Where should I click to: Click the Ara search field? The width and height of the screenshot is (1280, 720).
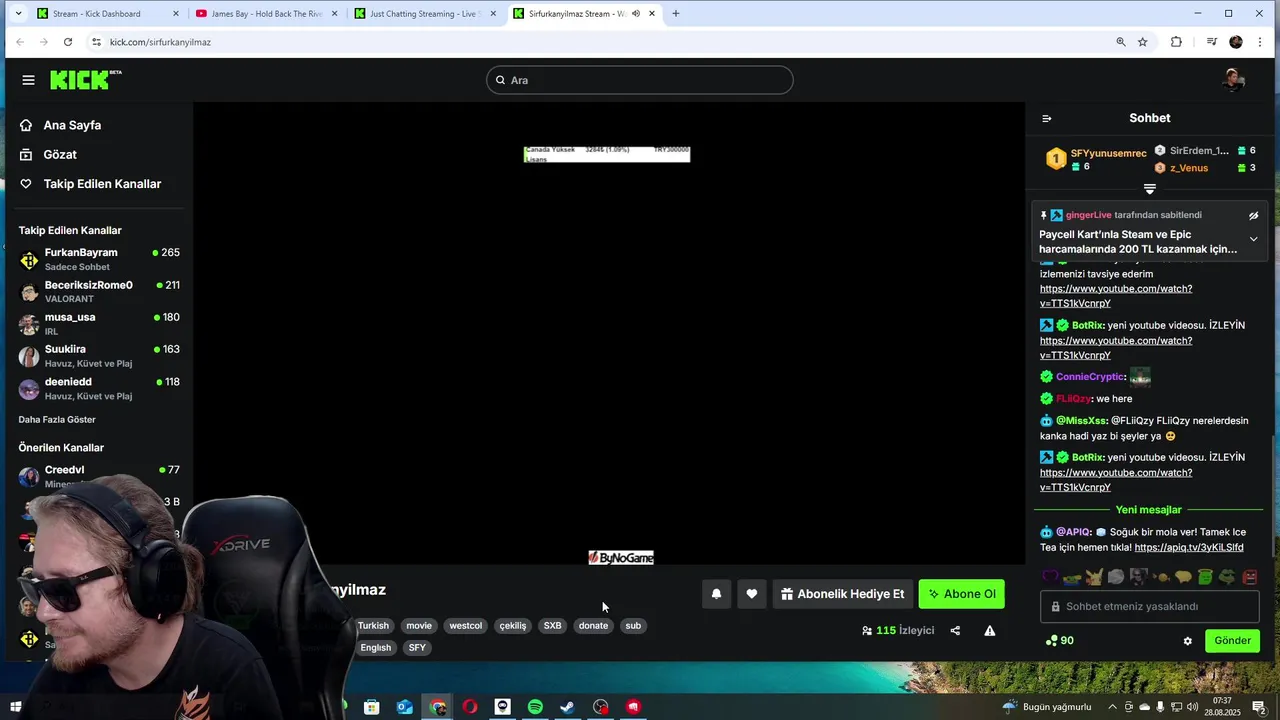tap(640, 80)
